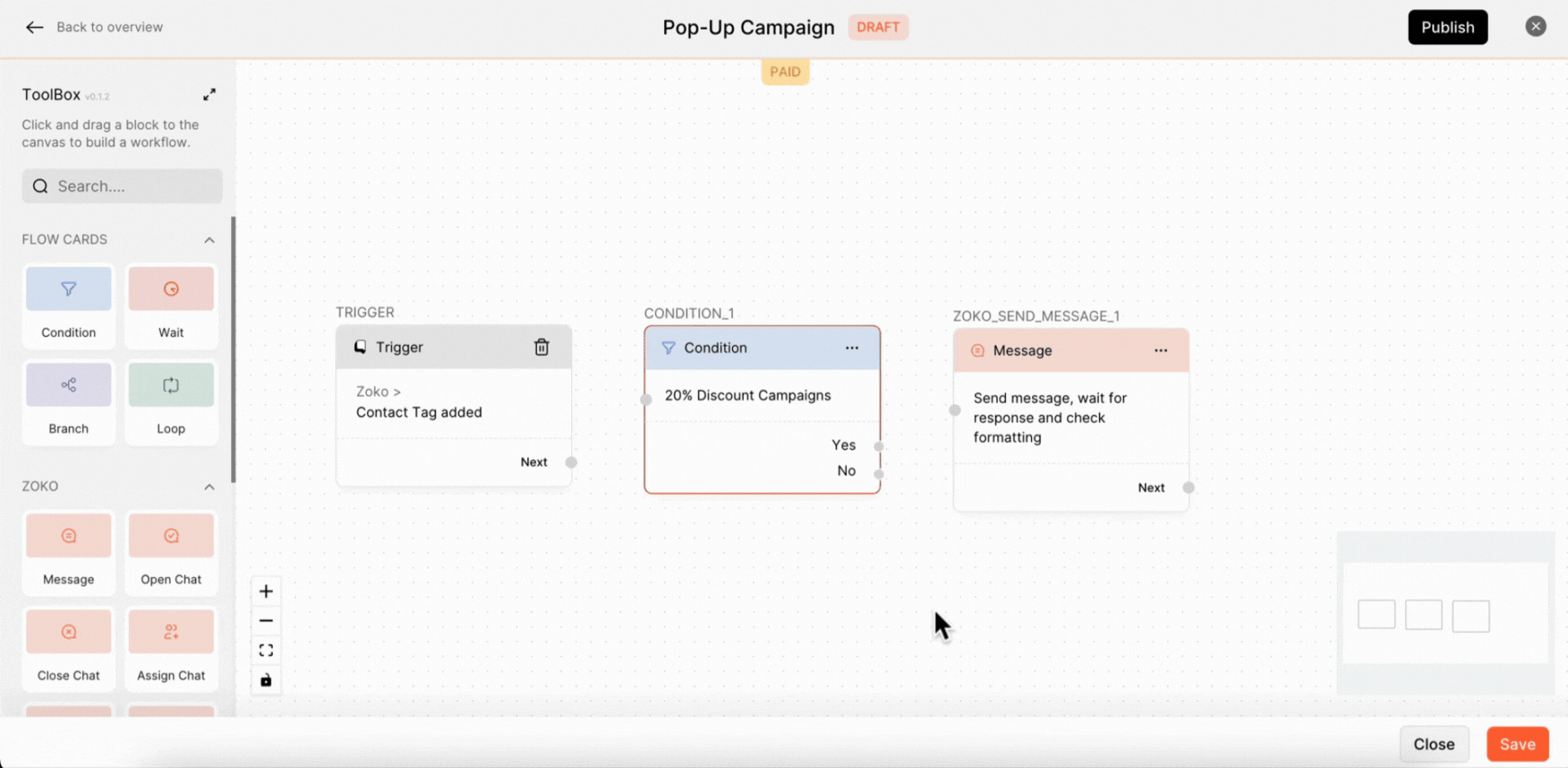Click the Condition No output port

[879, 474]
